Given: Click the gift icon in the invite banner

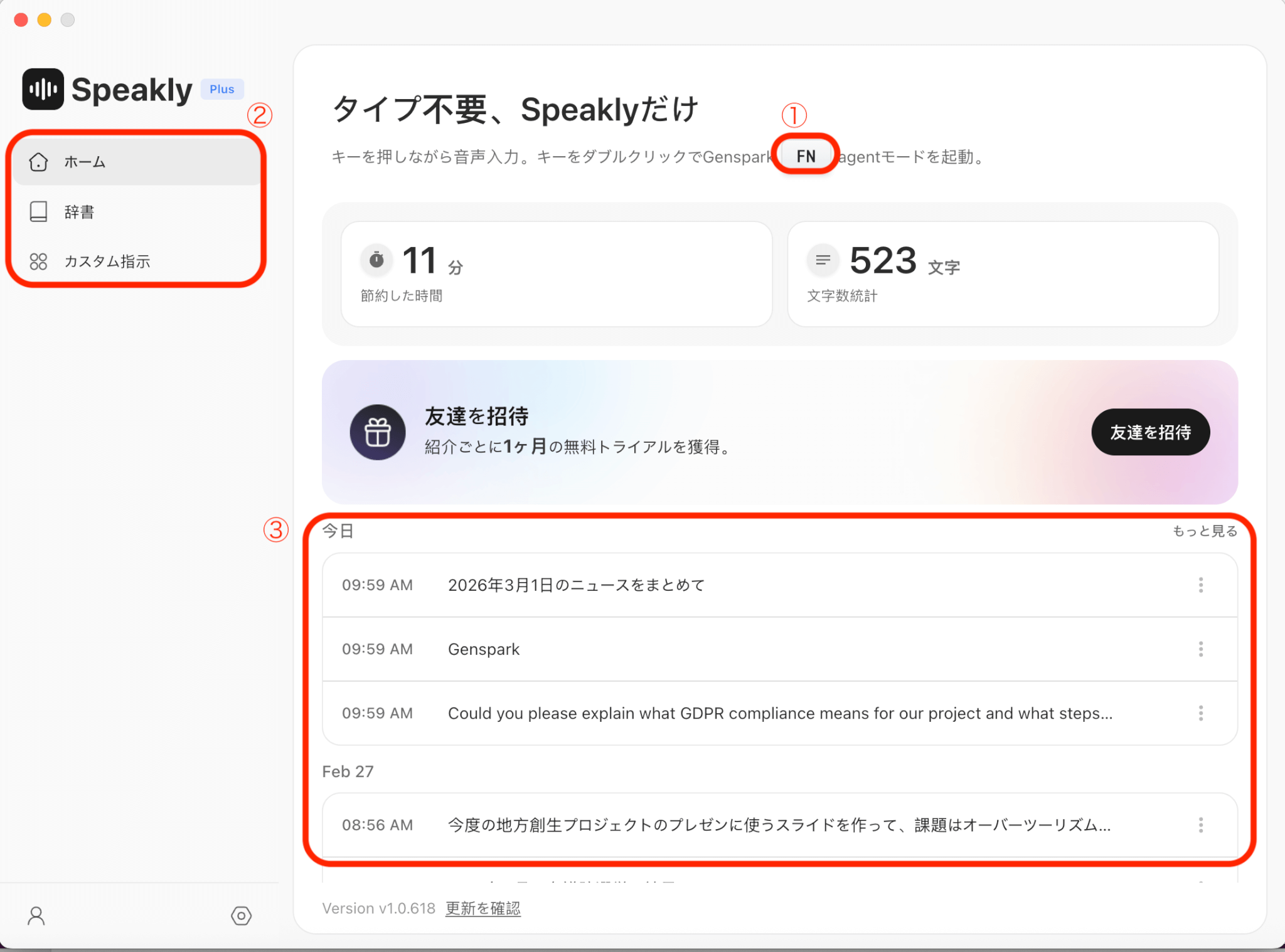Looking at the screenshot, I should tap(377, 432).
